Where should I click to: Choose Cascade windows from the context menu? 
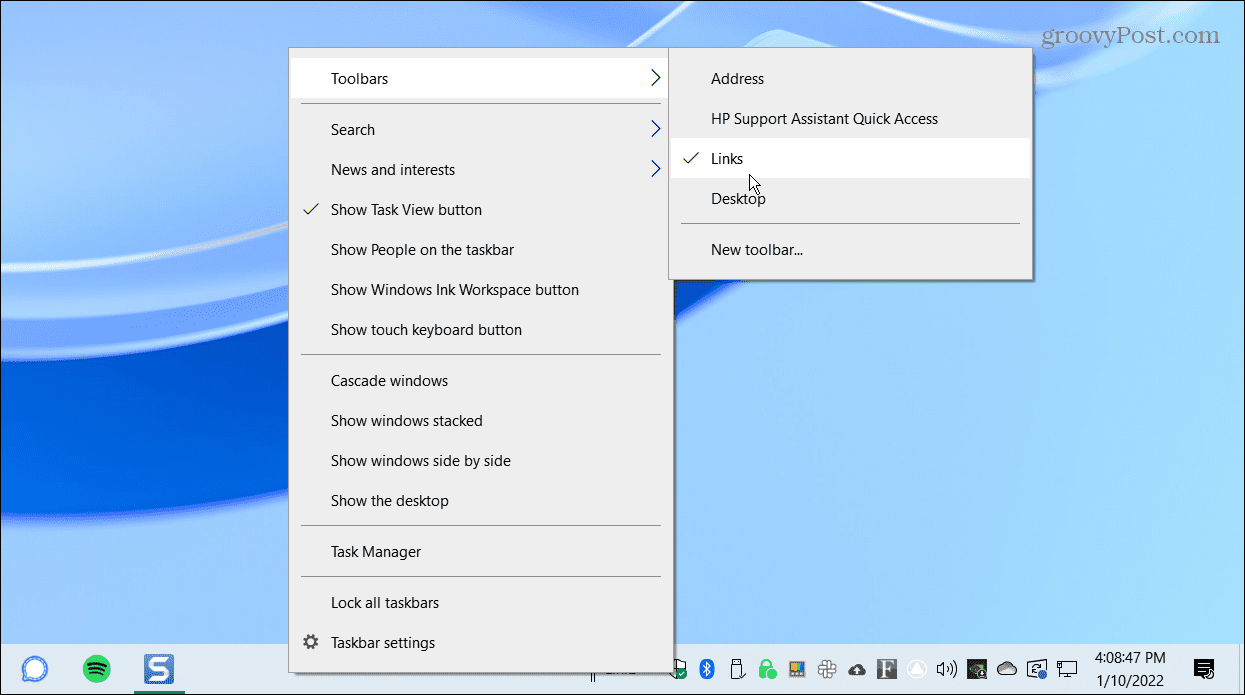pyautogui.click(x=389, y=380)
